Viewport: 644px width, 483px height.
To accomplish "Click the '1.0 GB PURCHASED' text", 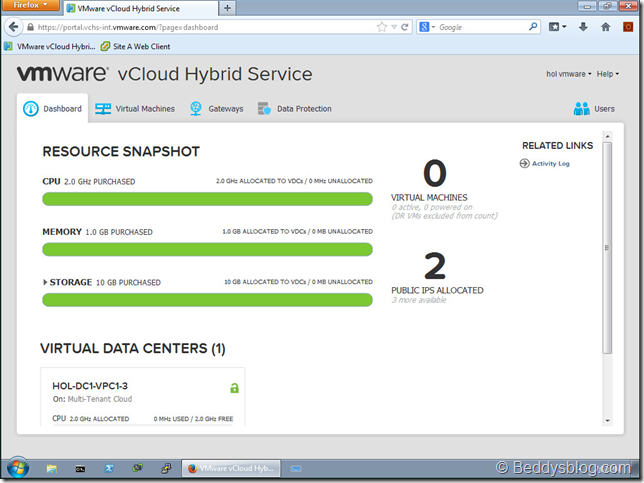I will [x=119, y=232].
